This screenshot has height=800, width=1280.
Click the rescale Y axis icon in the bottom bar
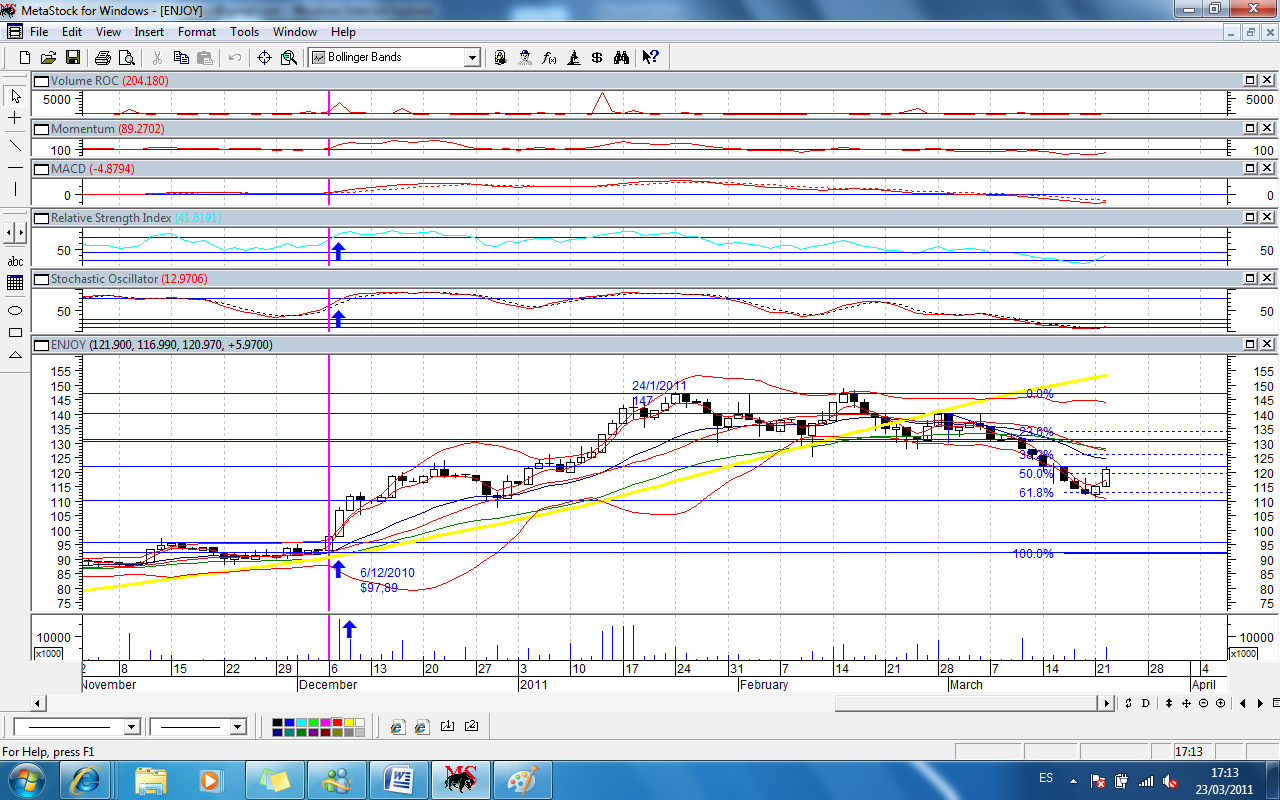[x=1128, y=703]
